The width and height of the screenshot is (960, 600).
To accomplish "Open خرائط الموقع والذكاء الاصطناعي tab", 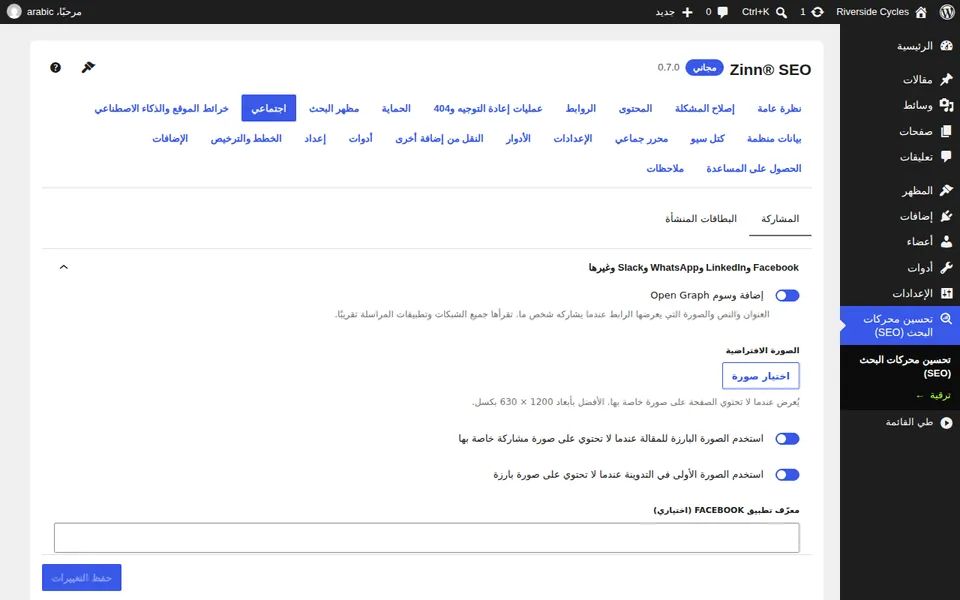I will pyautogui.click(x=161, y=108).
